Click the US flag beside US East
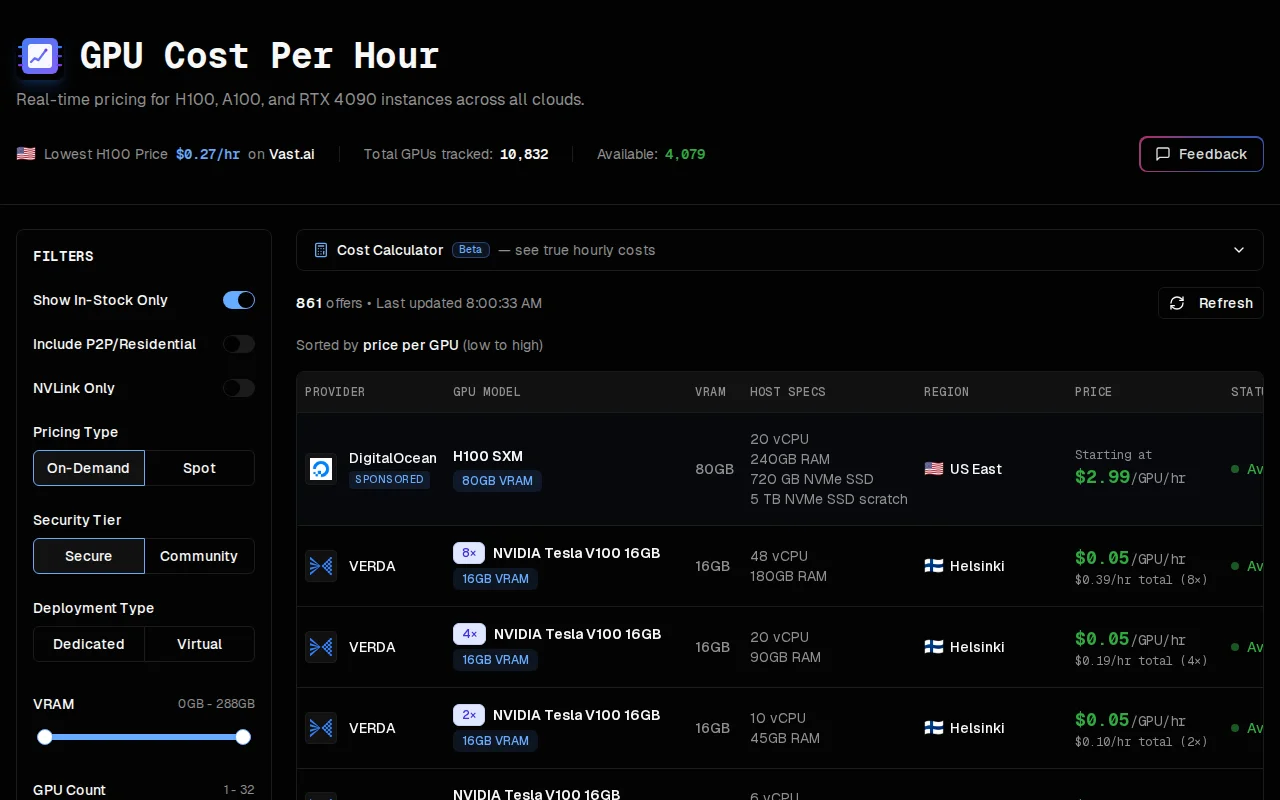The width and height of the screenshot is (1280, 800). [x=933, y=469]
